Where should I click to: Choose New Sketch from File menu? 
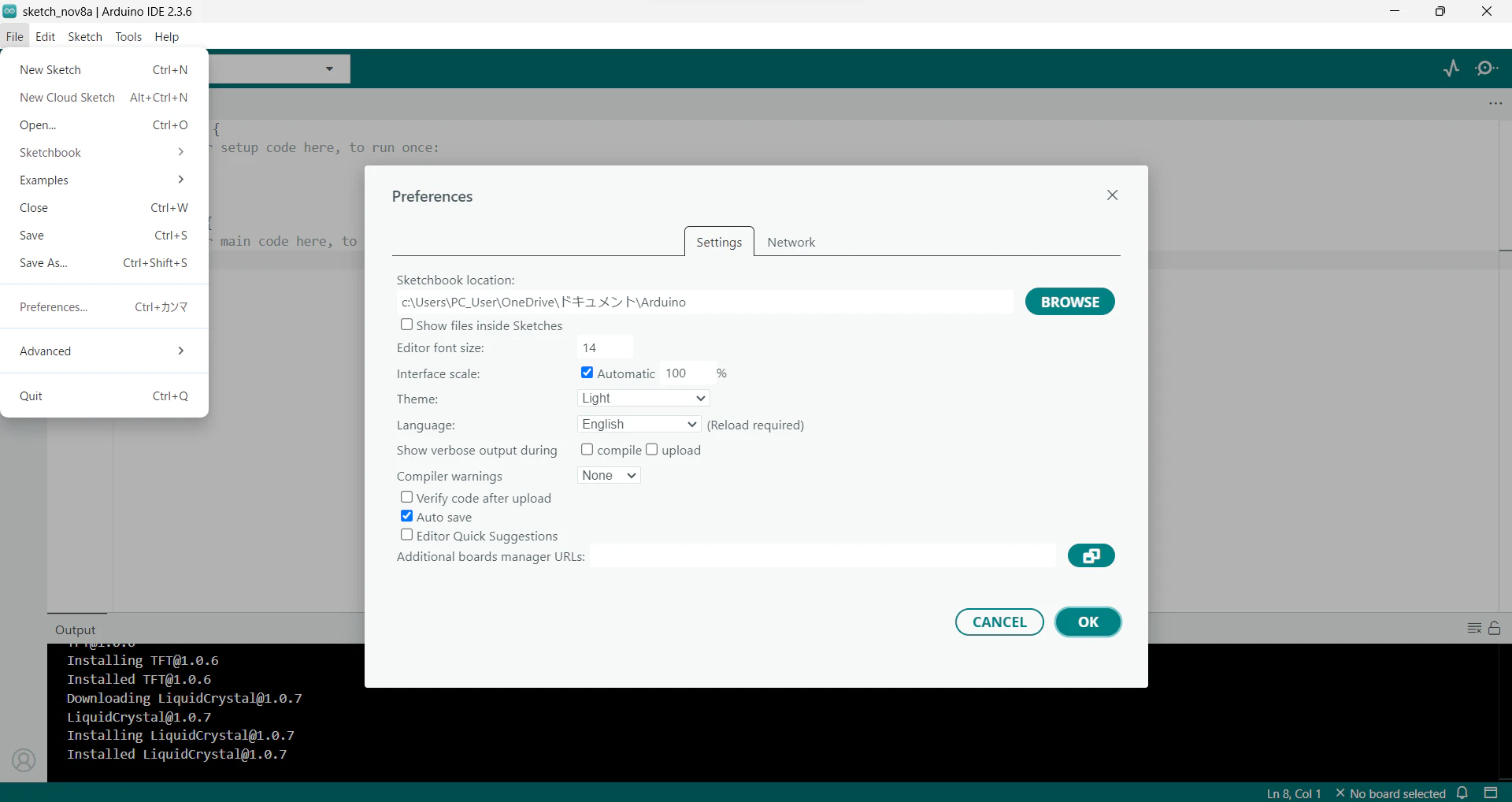pos(104,69)
